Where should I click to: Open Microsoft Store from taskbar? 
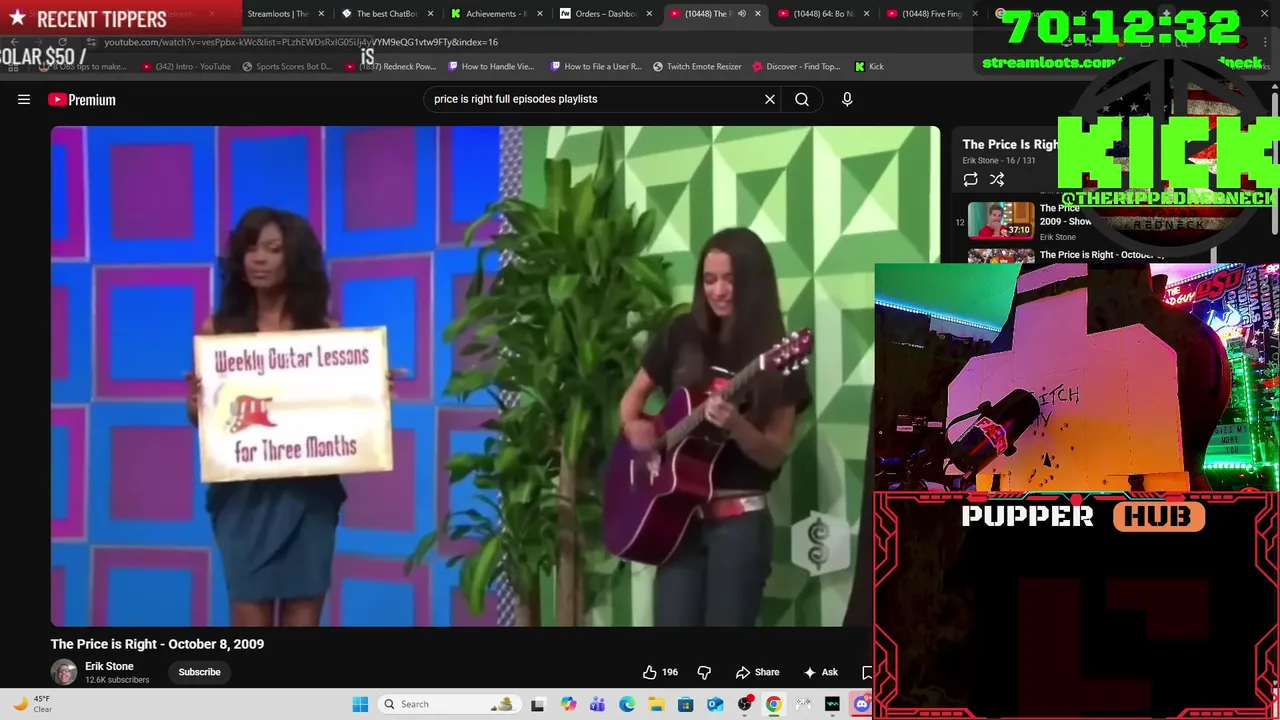click(x=686, y=704)
